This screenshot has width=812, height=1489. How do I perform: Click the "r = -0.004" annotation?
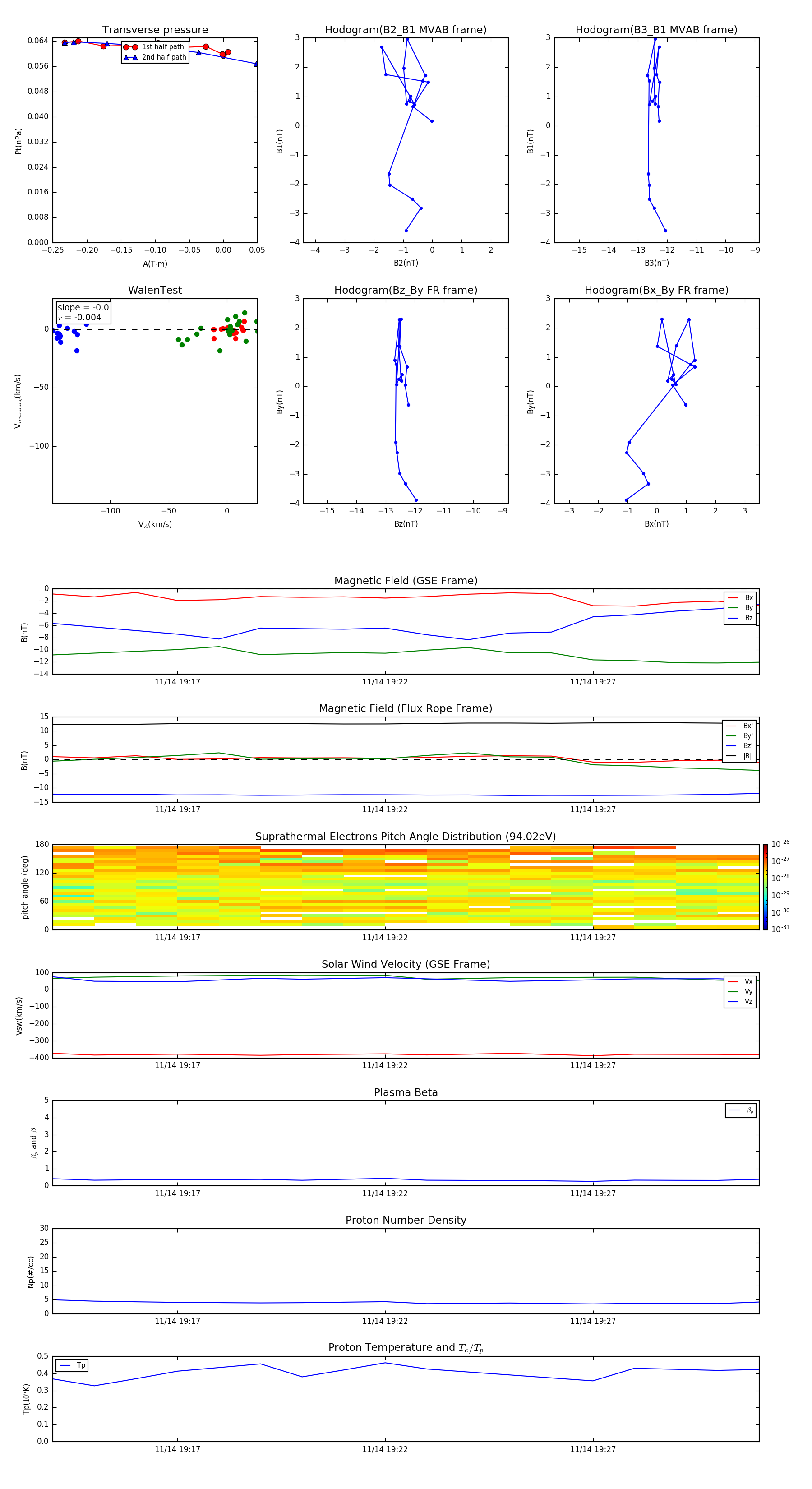[x=80, y=317]
